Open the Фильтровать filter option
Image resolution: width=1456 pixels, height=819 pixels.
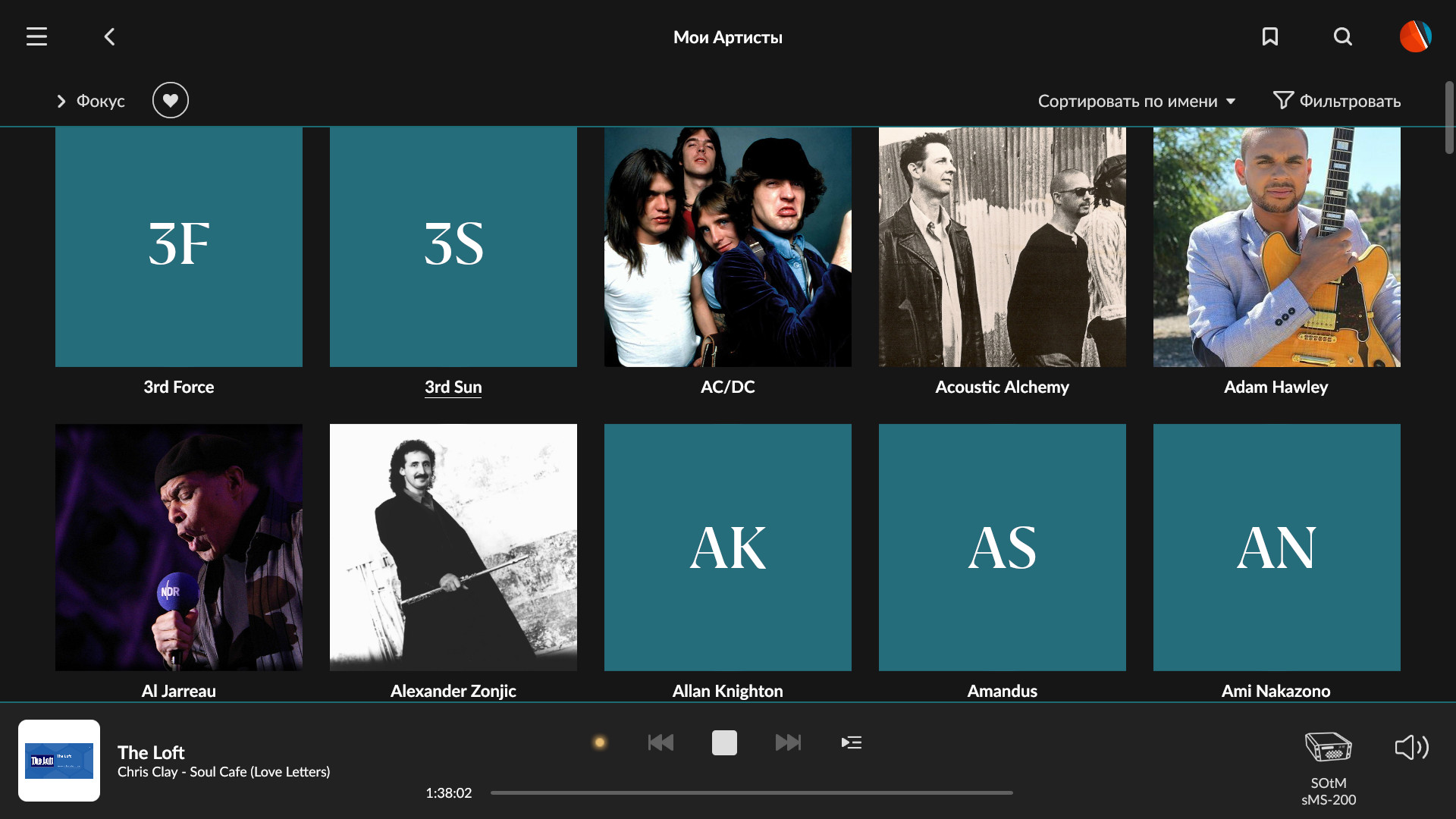[1337, 101]
